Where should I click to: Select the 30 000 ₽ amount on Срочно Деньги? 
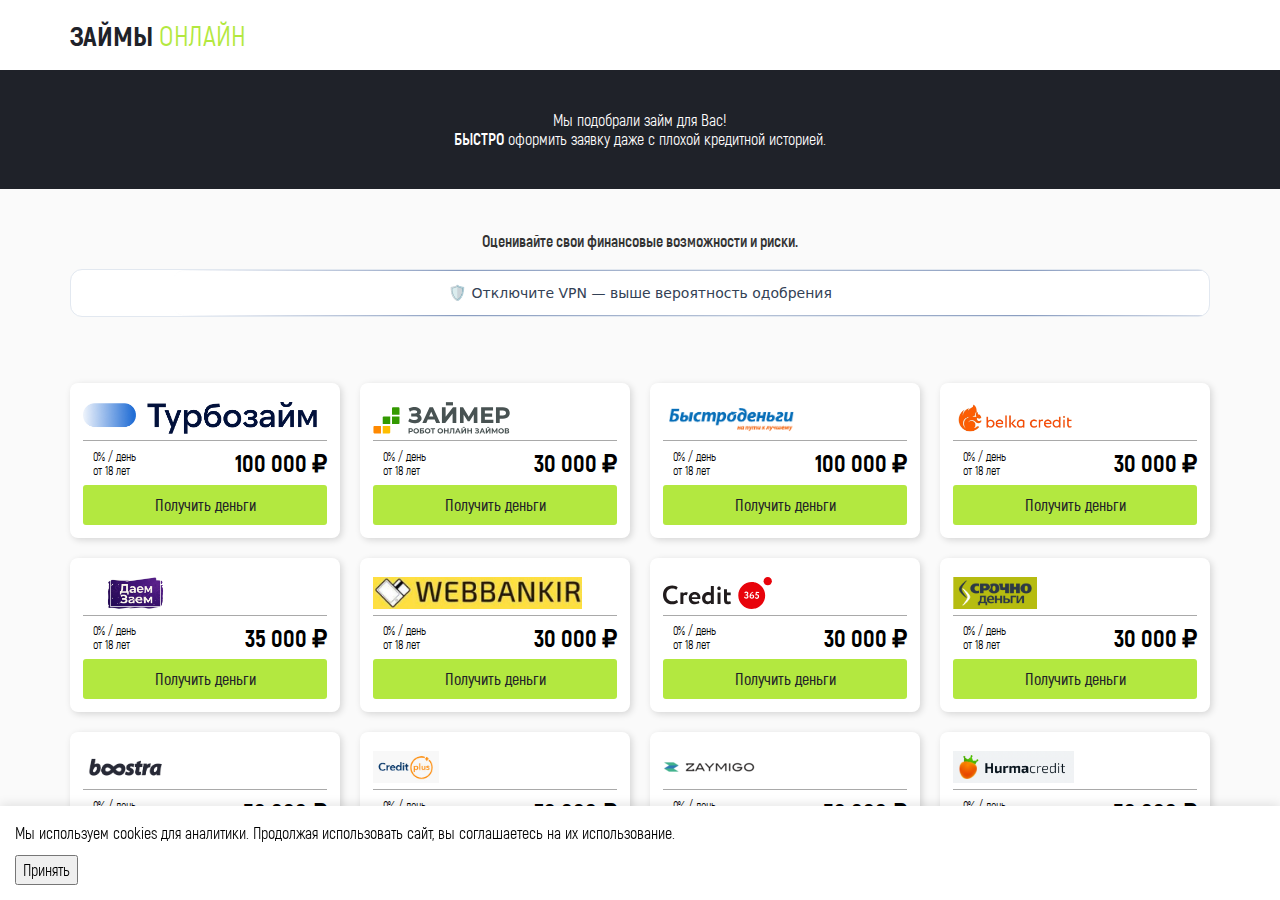pos(1155,638)
